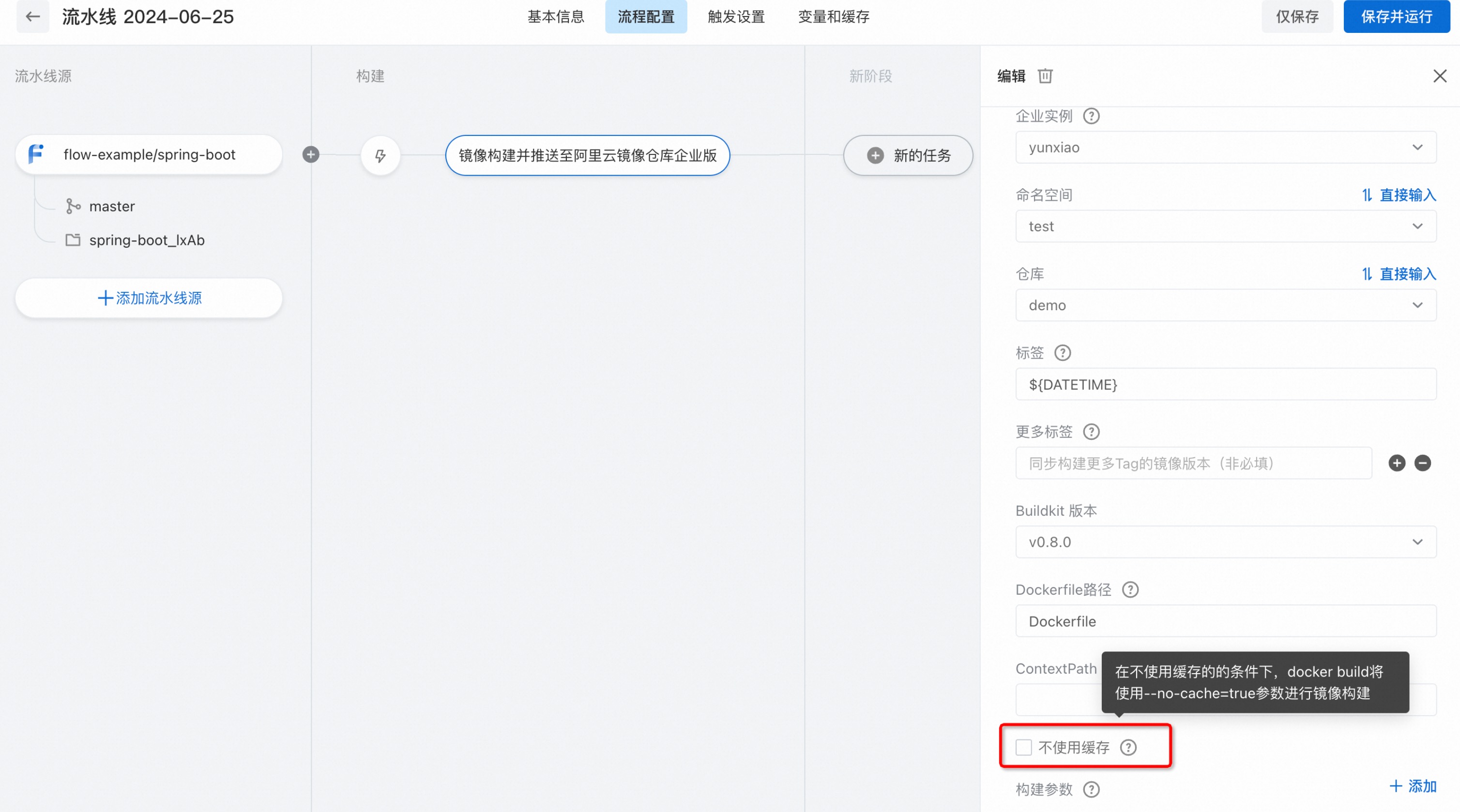Click 添加 link for 构建参数
The width and height of the screenshot is (1460, 812).
coord(1413,786)
